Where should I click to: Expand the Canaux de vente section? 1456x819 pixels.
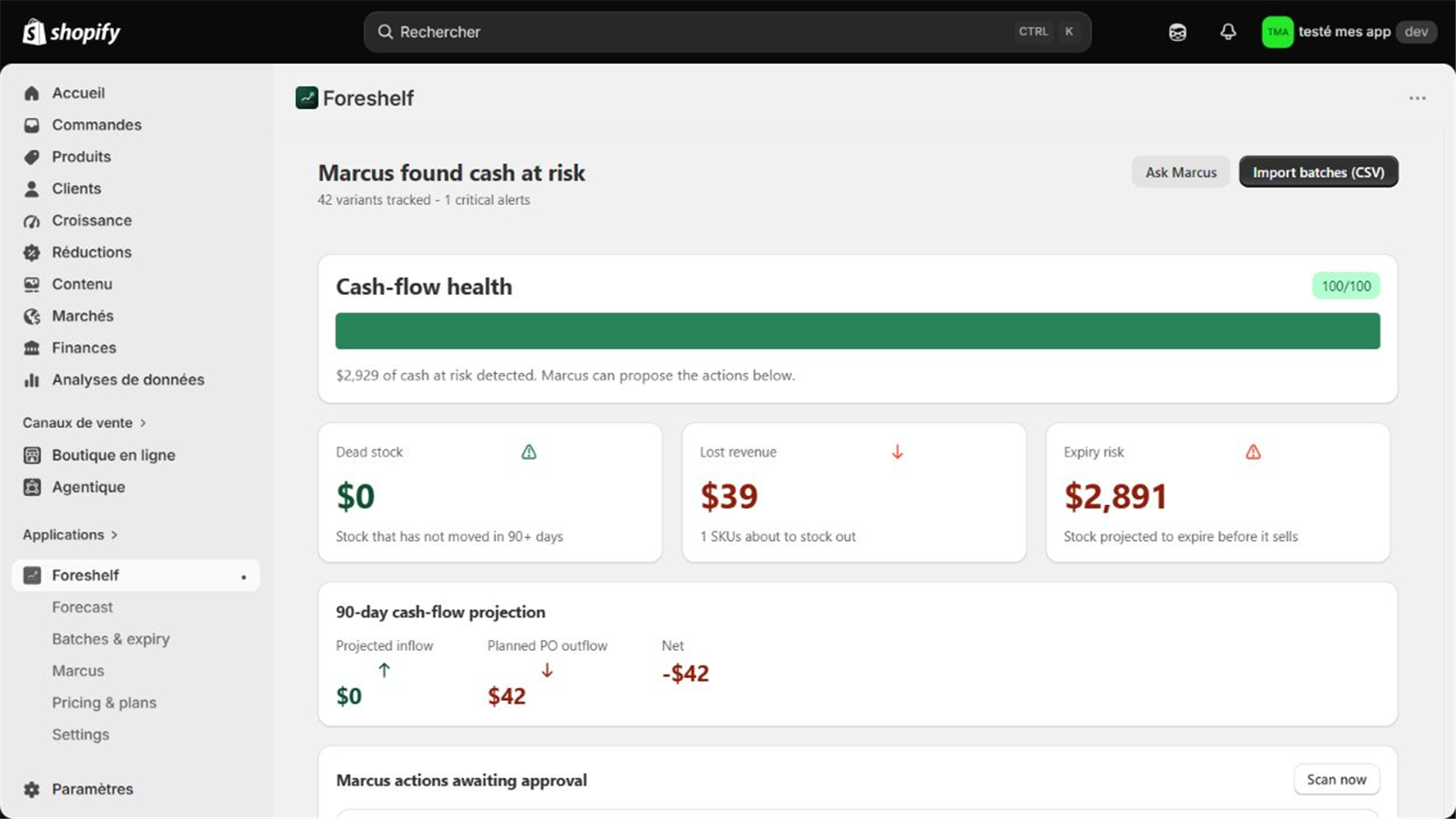(85, 422)
